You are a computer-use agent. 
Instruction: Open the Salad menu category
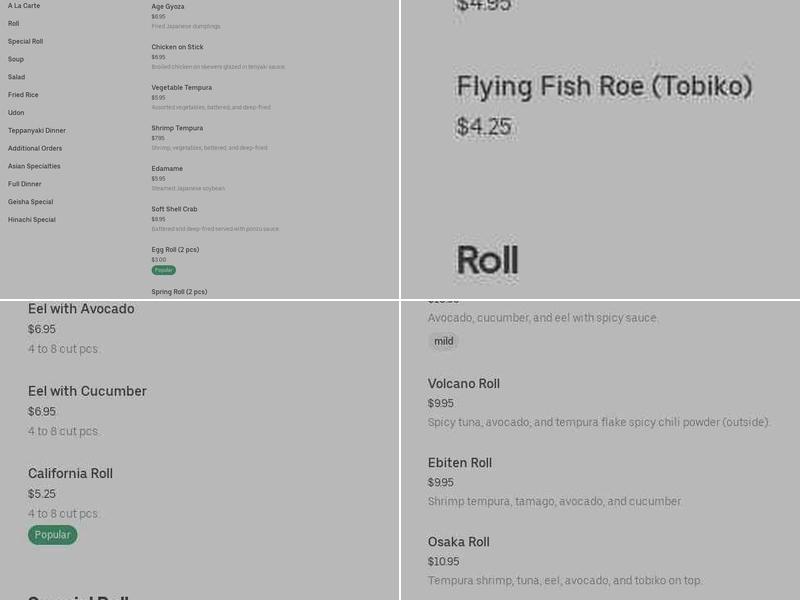point(17,77)
